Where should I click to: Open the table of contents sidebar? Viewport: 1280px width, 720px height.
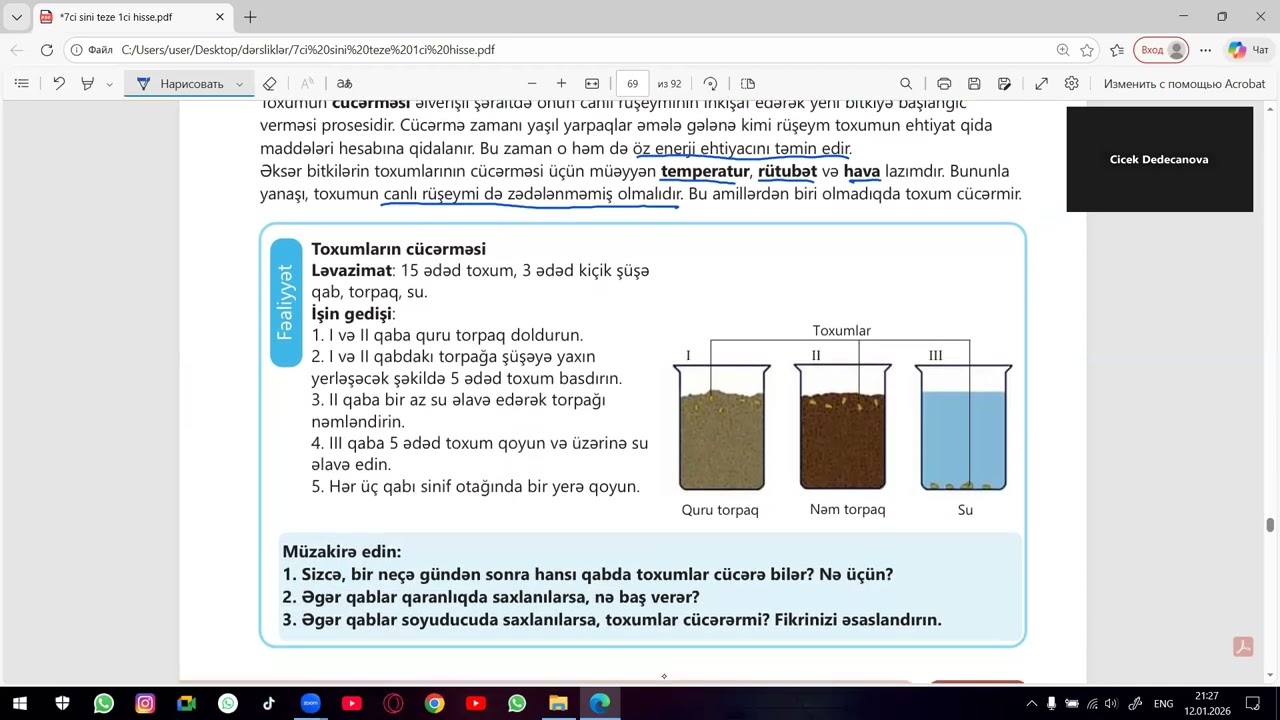pos(22,84)
